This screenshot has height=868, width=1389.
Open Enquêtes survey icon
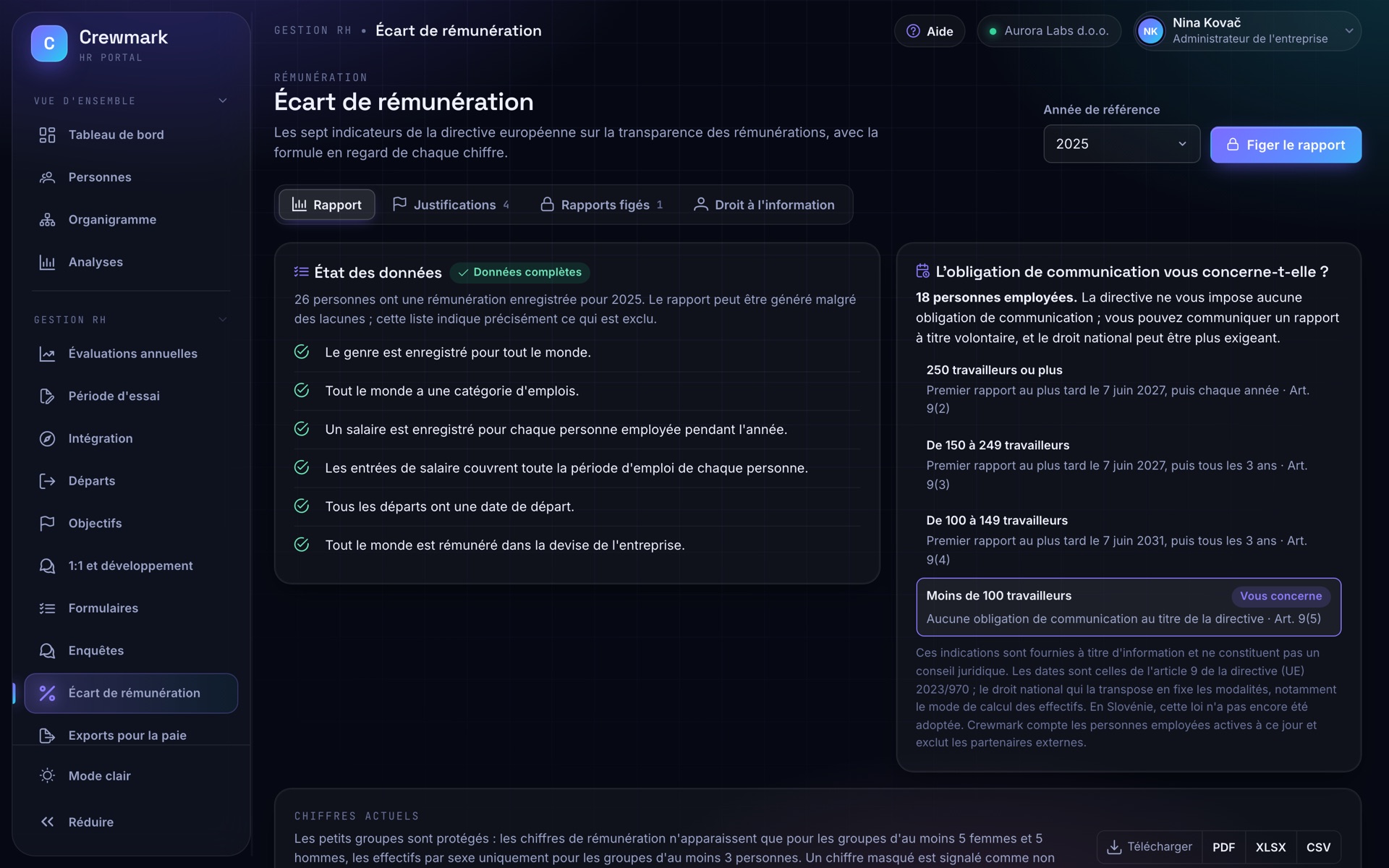47,651
